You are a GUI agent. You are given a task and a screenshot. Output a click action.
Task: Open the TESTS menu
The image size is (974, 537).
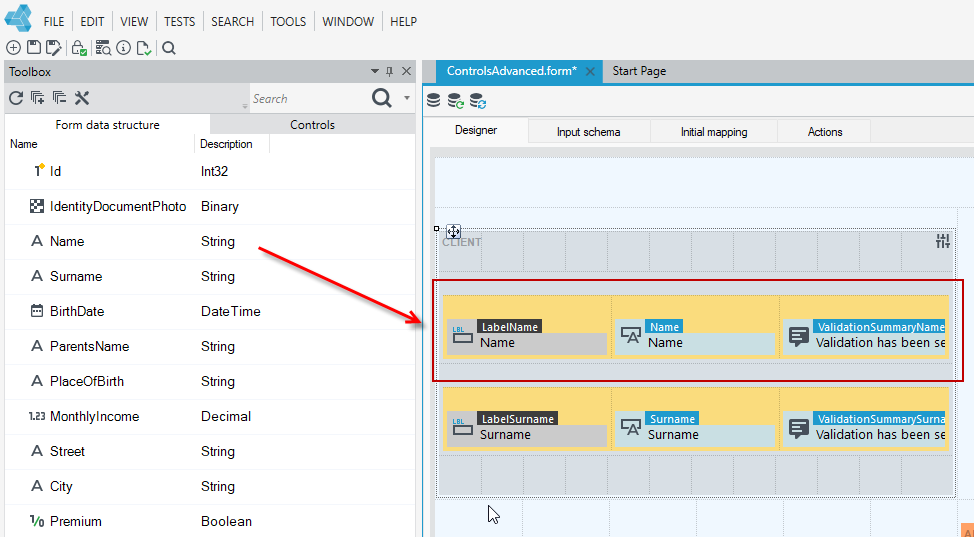(180, 21)
